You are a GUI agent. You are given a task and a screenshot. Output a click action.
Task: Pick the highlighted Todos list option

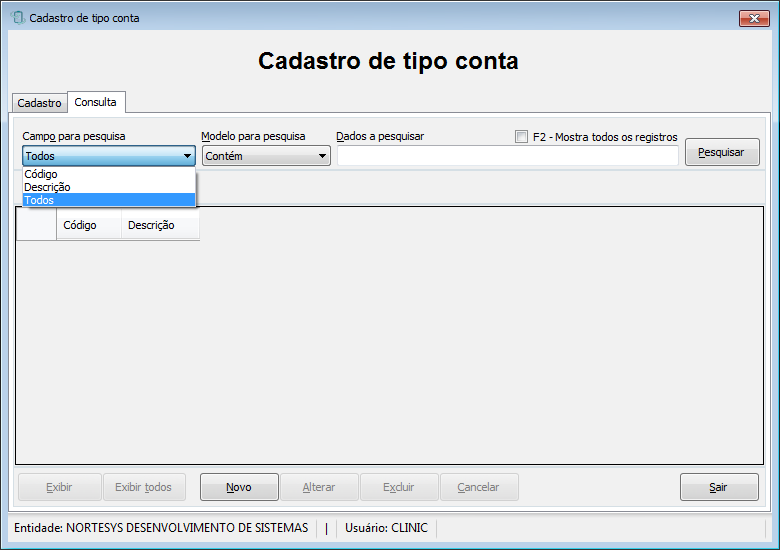coord(109,200)
